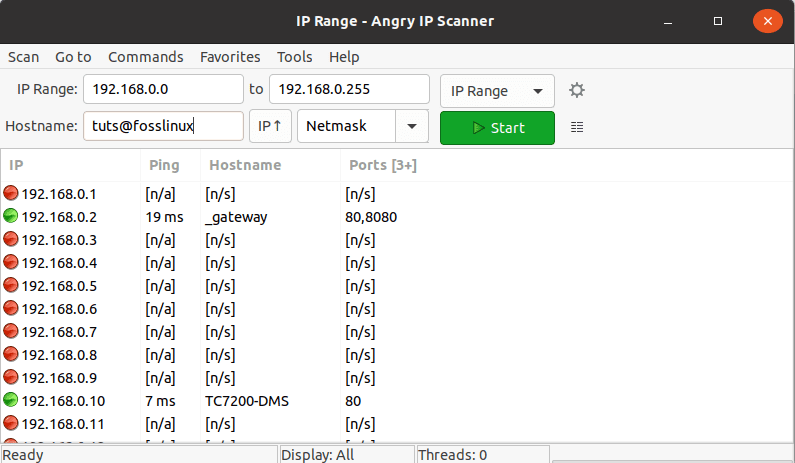Image resolution: width=795 pixels, height=463 pixels.
Task: Open the preferences gear icon
Action: point(576,90)
